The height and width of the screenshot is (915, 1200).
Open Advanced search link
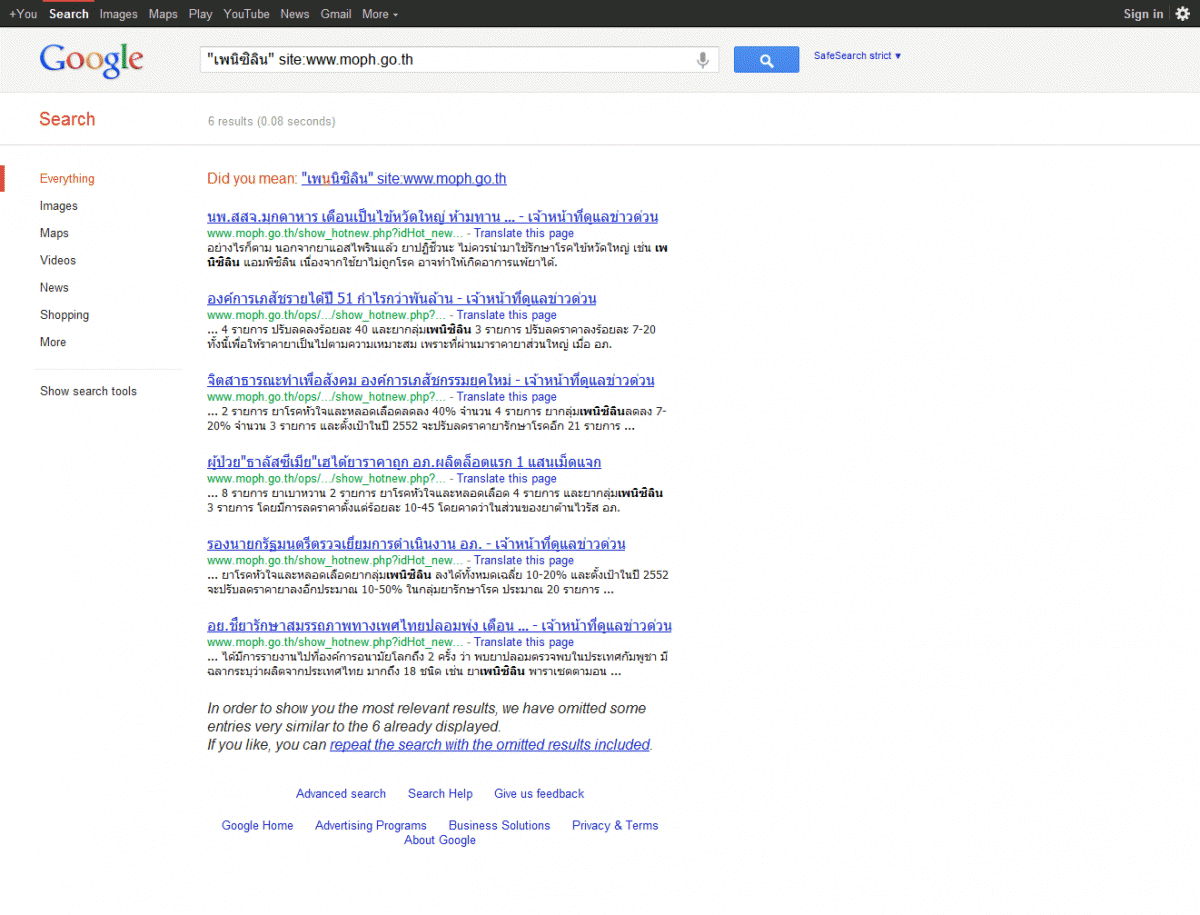pyautogui.click(x=341, y=794)
